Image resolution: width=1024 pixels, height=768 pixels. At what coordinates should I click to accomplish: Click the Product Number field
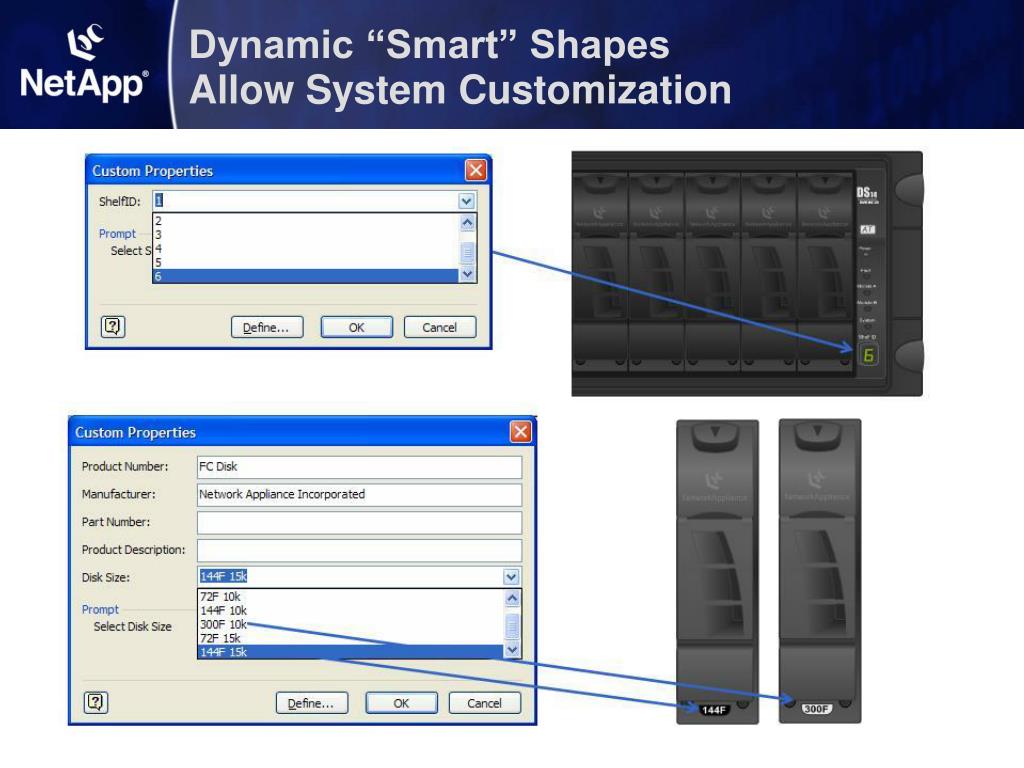tap(359, 467)
